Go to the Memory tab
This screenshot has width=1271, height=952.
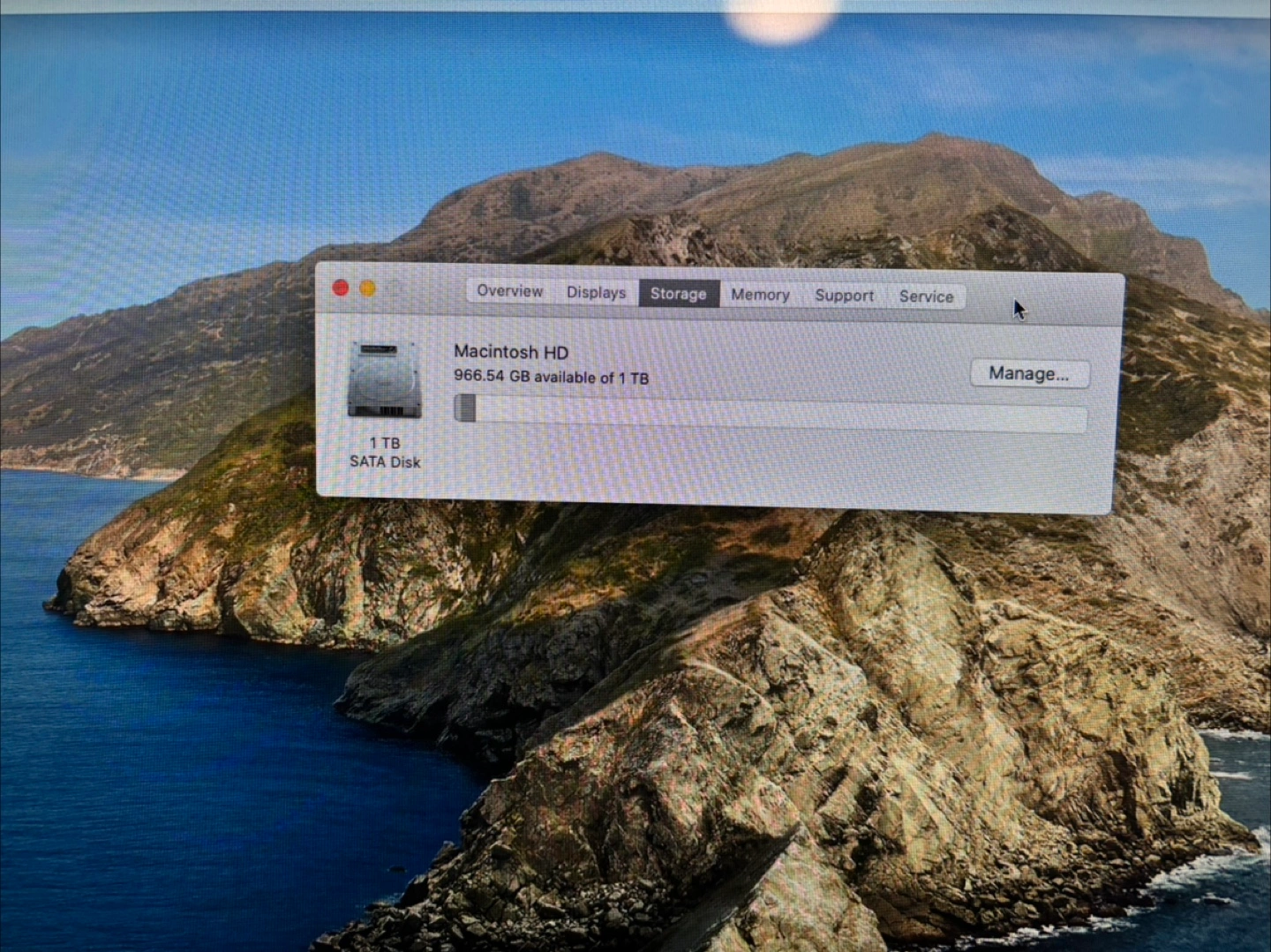coord(760,295)
